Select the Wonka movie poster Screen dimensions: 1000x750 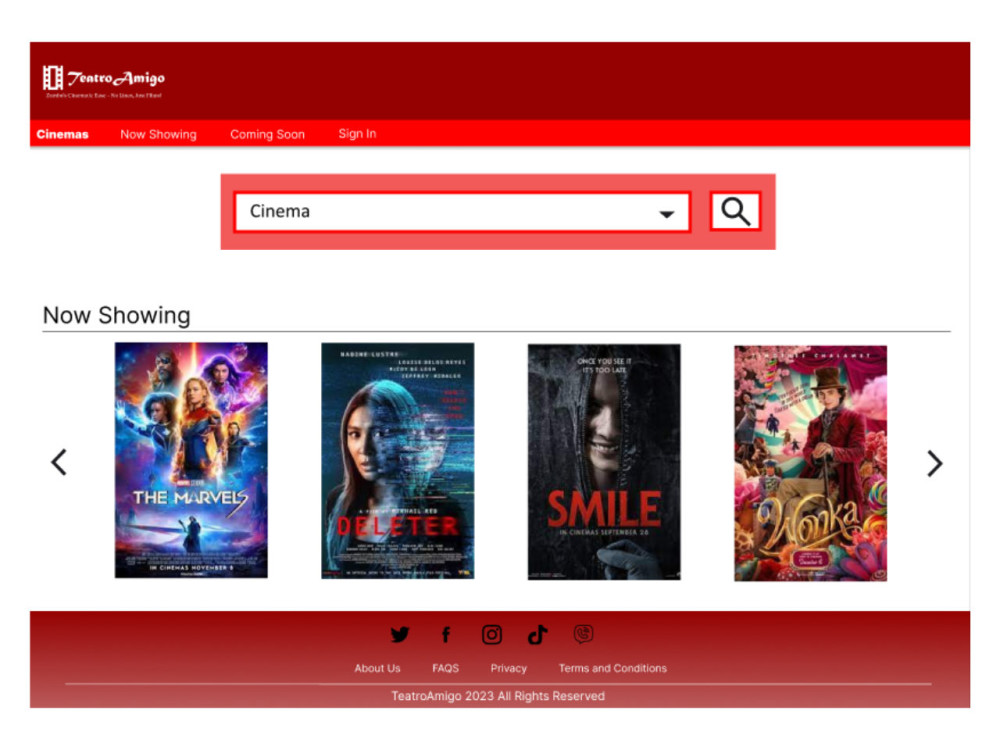[811, 464]
